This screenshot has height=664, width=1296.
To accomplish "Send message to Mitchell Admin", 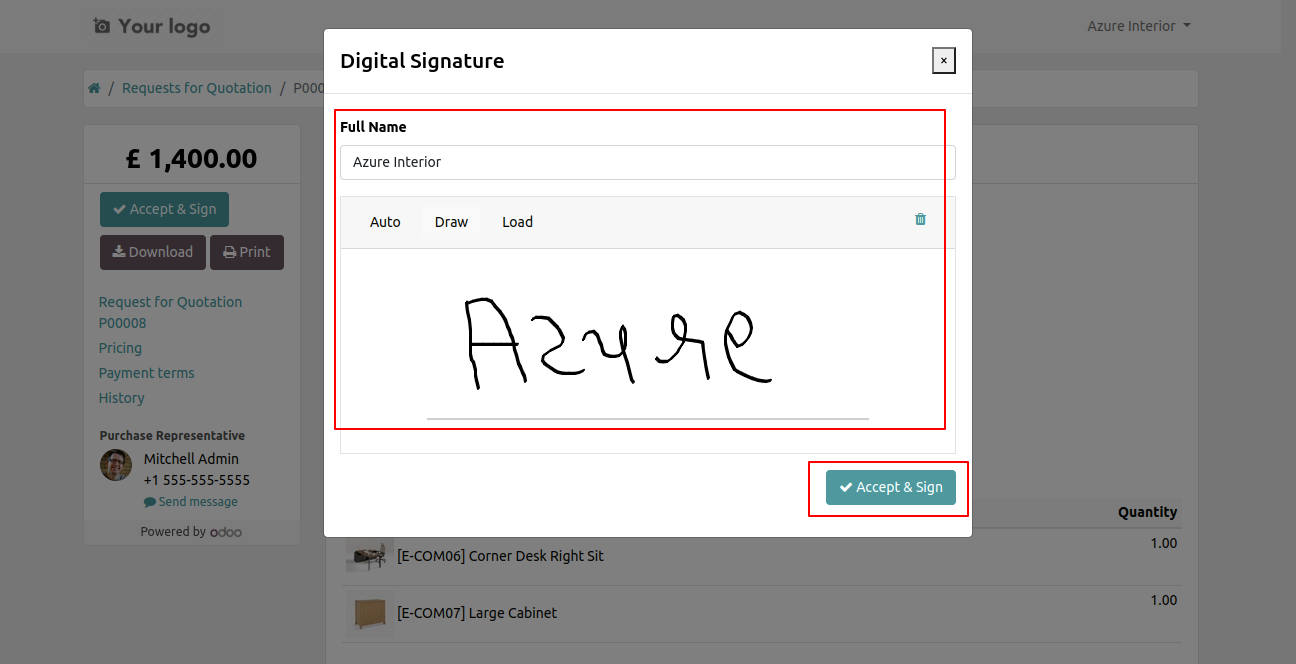I will point(191,502).
